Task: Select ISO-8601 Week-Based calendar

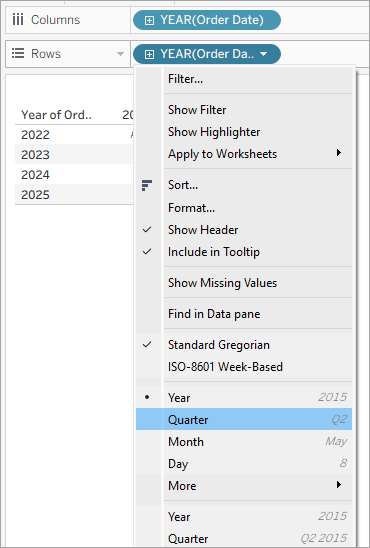Action: click(x=244, y=367)
